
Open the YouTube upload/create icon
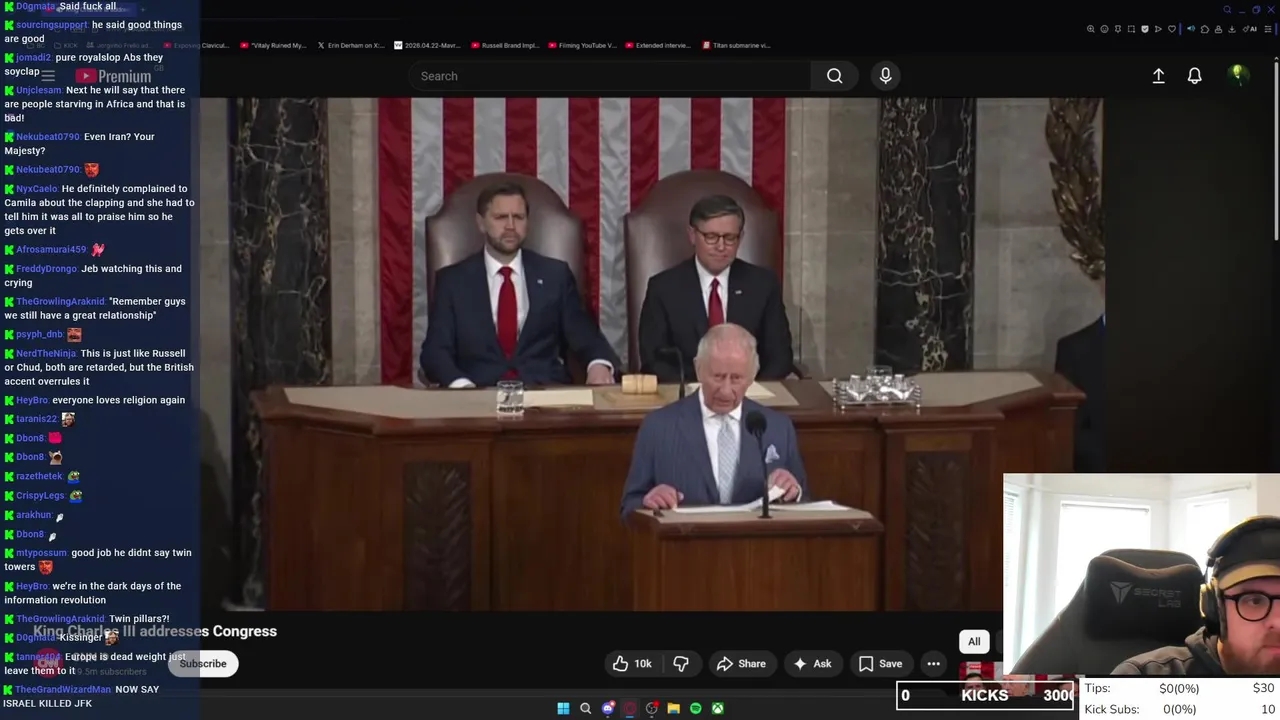tap(1158, 76)
